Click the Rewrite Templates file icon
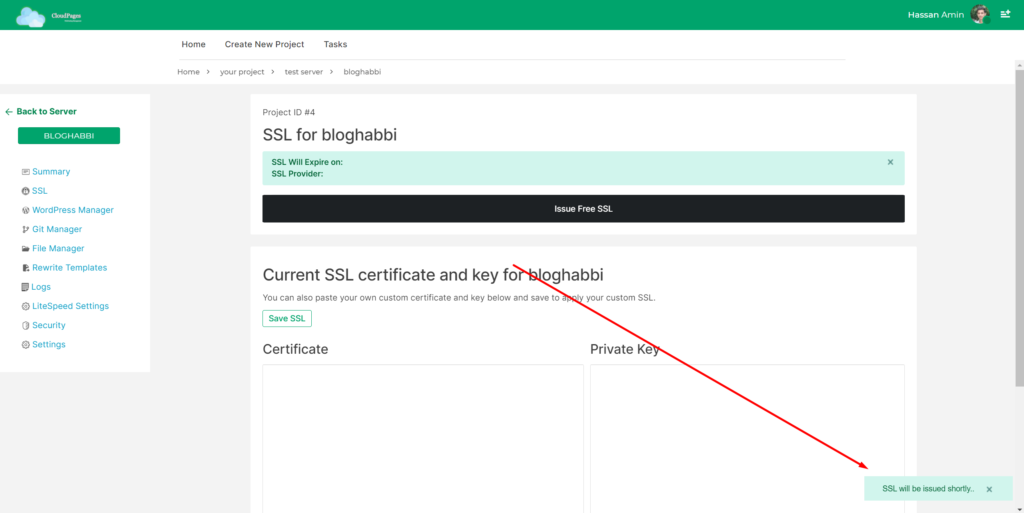This screenshot has width=1024, height=513. pos(25,268)
